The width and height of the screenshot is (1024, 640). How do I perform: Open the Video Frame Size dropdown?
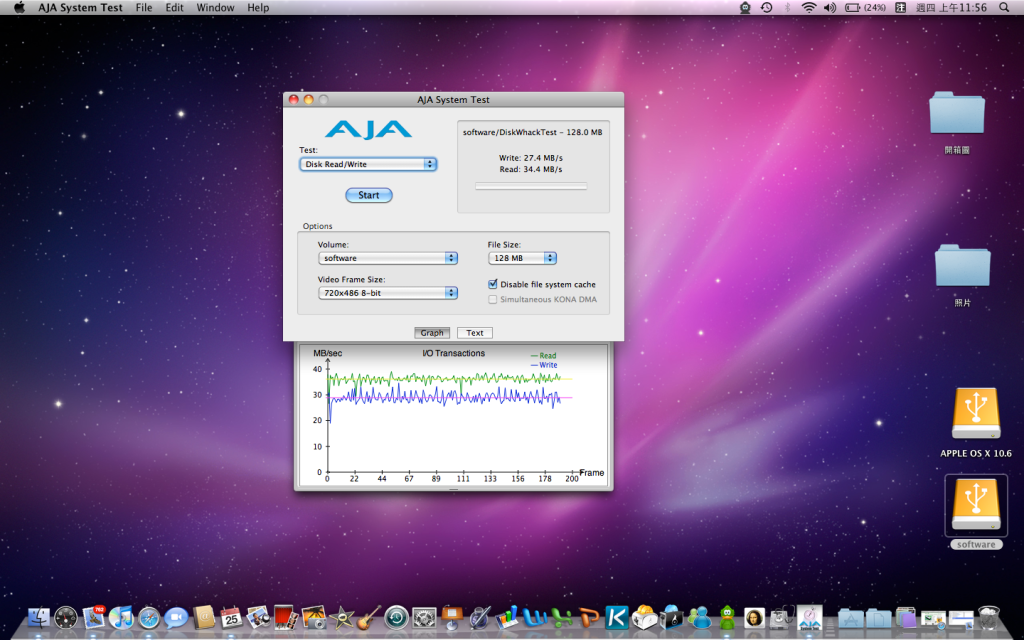coord(387,293)
